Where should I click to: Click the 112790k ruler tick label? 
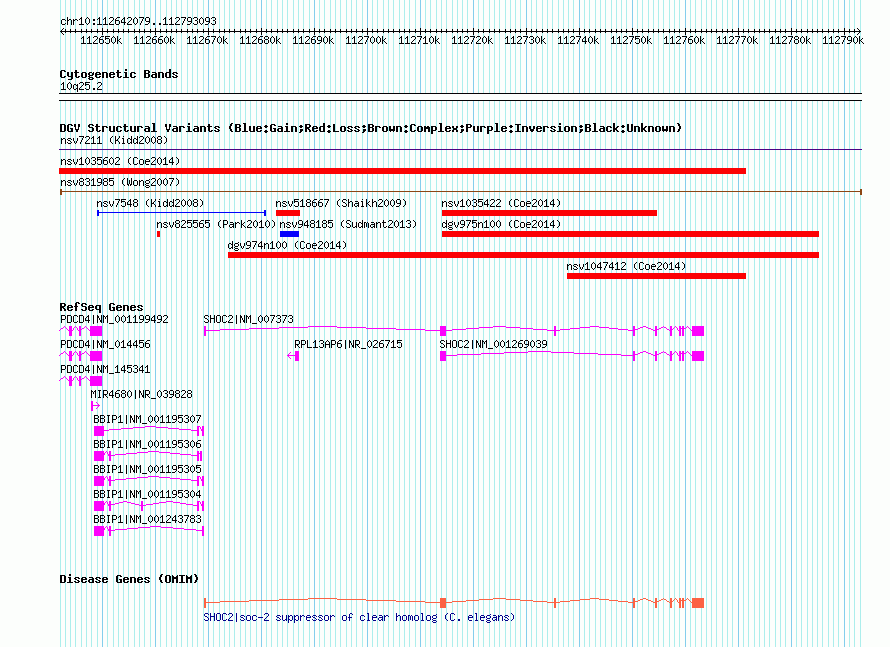tap(843, 40)
